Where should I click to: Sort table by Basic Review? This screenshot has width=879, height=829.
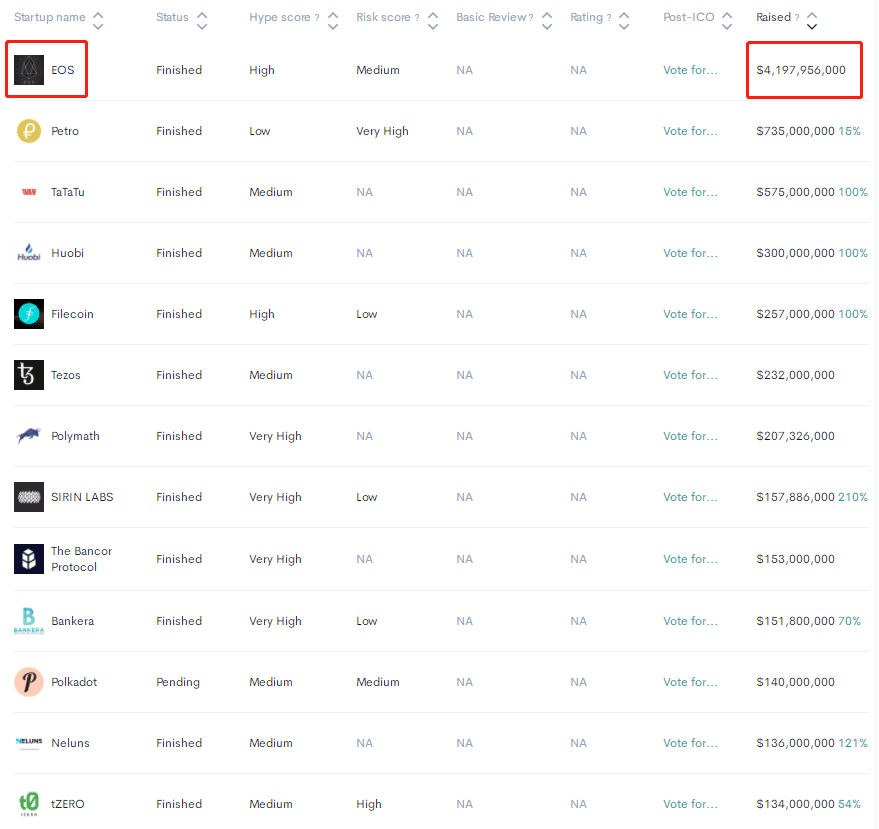[x=547, y=21]
